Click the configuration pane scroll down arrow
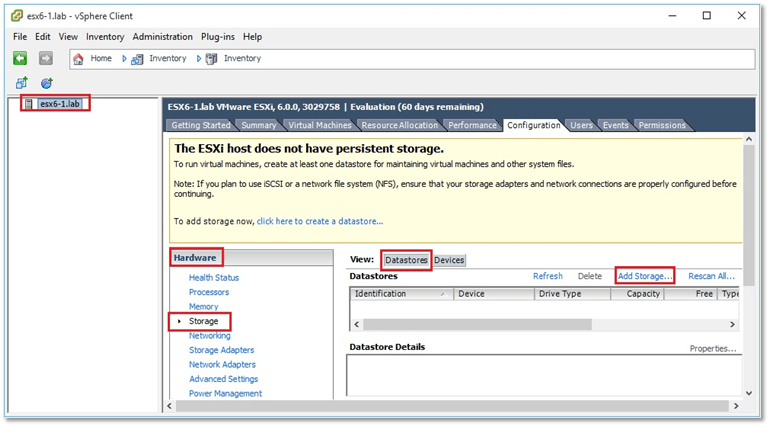The height and width of the screenshot is (427, 770). tap(748, 393)
